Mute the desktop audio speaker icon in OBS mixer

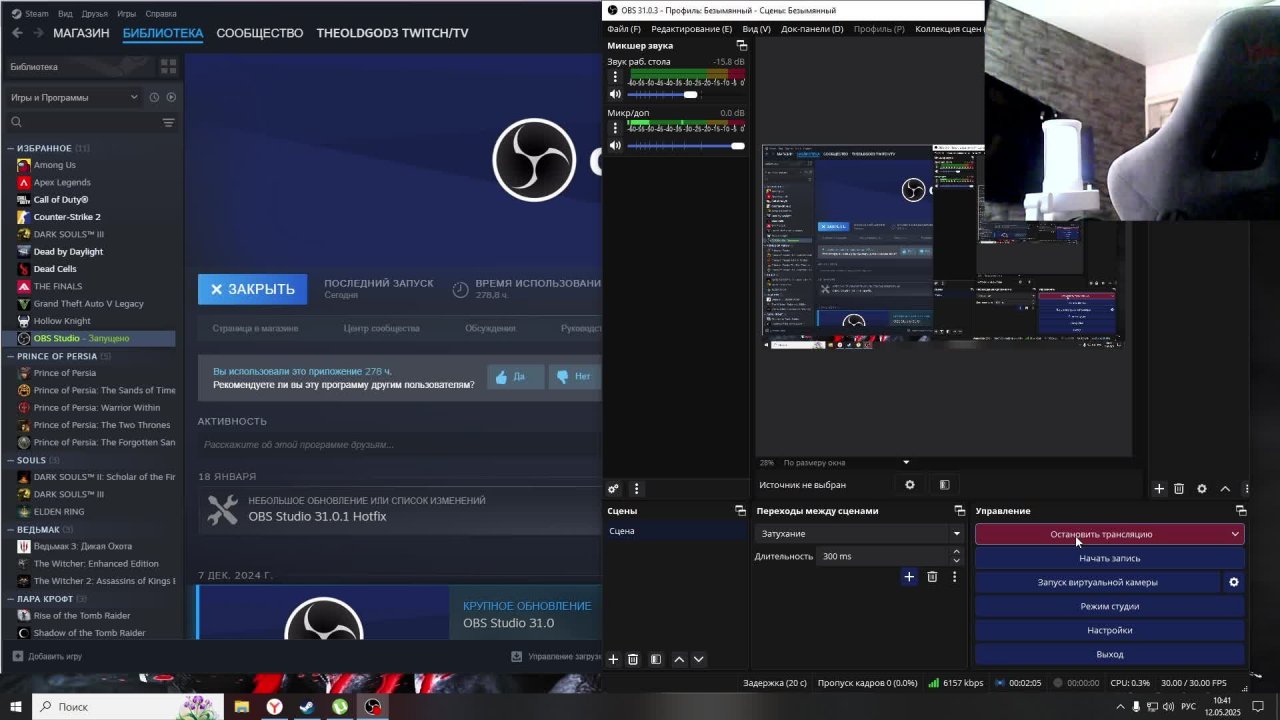pyautogui.click(x=615, y=94)
